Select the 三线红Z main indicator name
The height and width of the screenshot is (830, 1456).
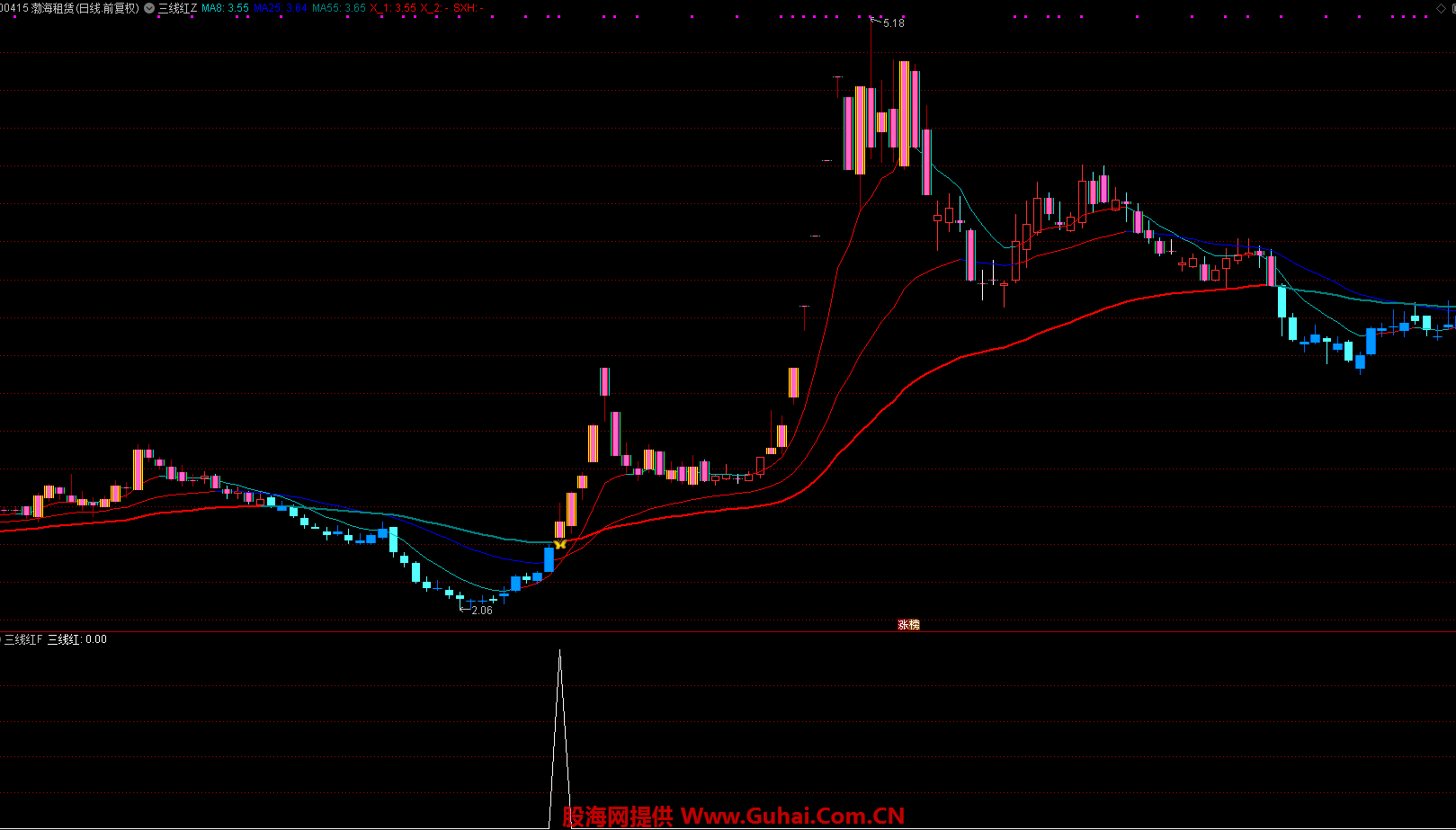177,8
